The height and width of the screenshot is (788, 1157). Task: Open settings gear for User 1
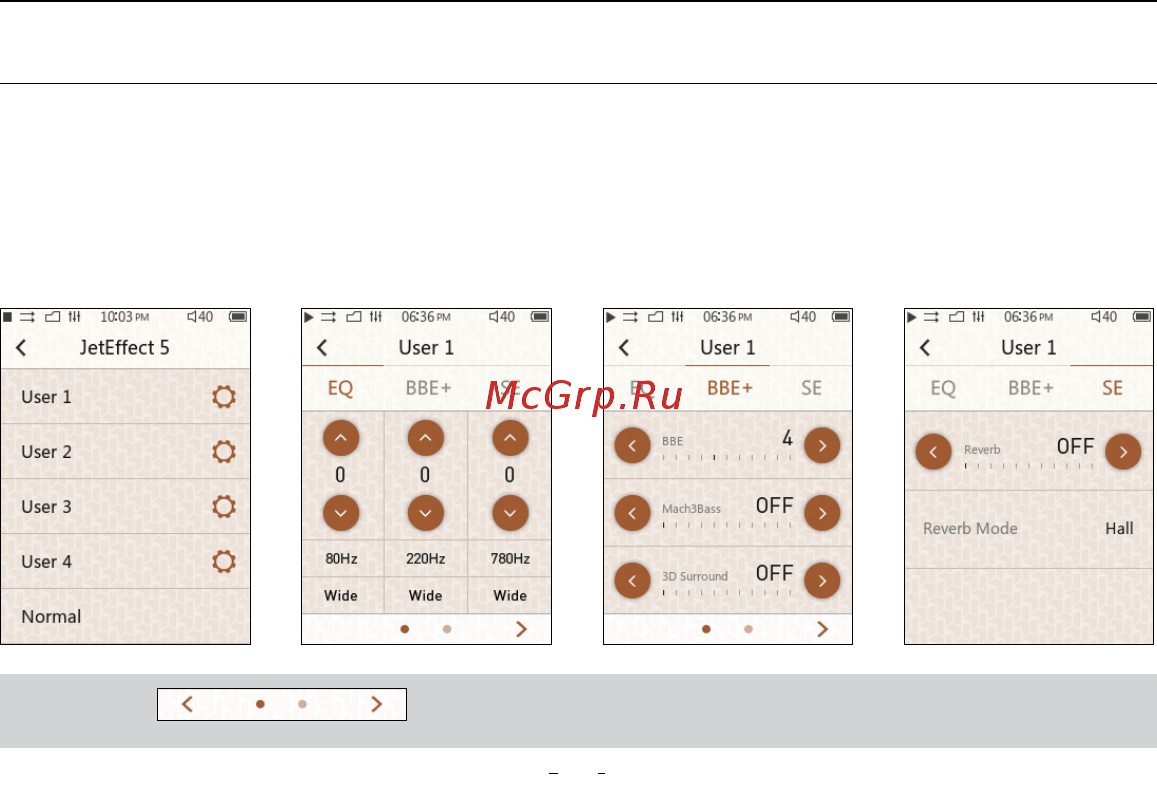pyautogui.click(x=224, y=397)
